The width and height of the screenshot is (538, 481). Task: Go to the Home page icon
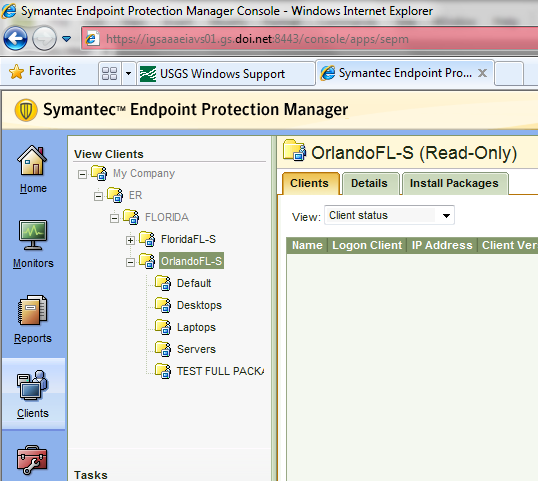click(32, 160)
